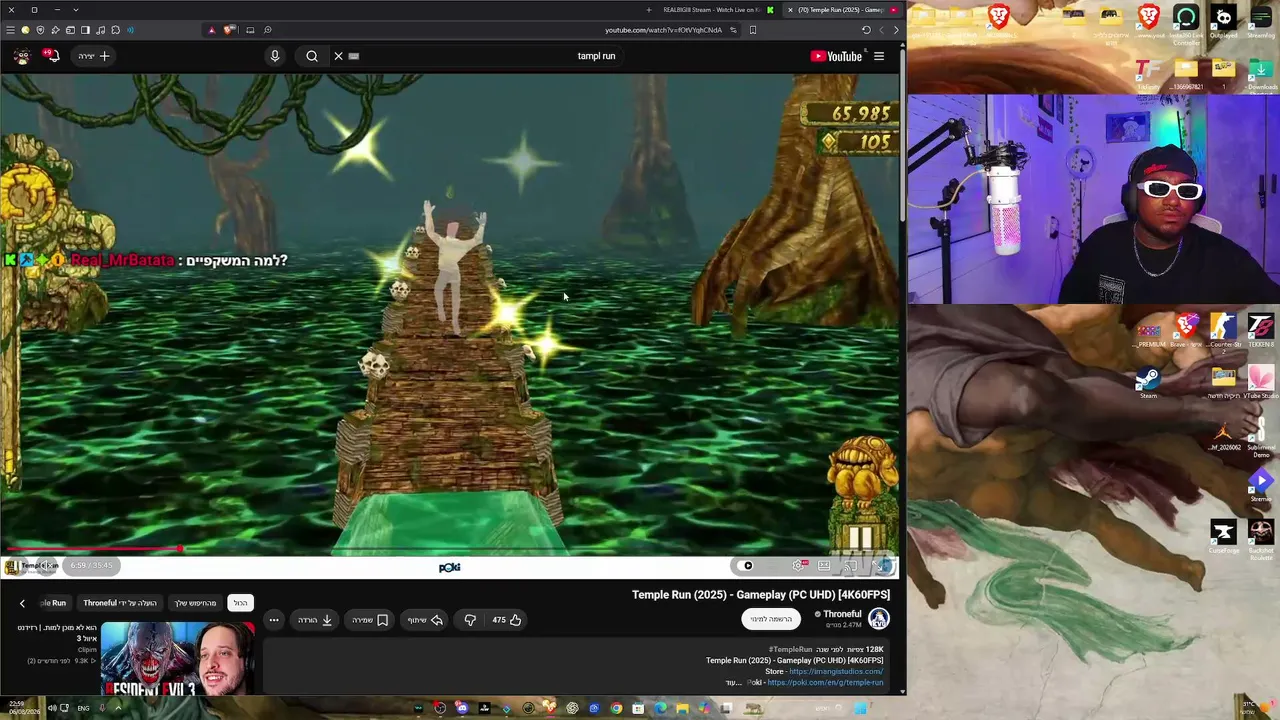Open the Throneful channel avatar
The height and width of the screenshot is (720, 1280).
pos(878,619)
